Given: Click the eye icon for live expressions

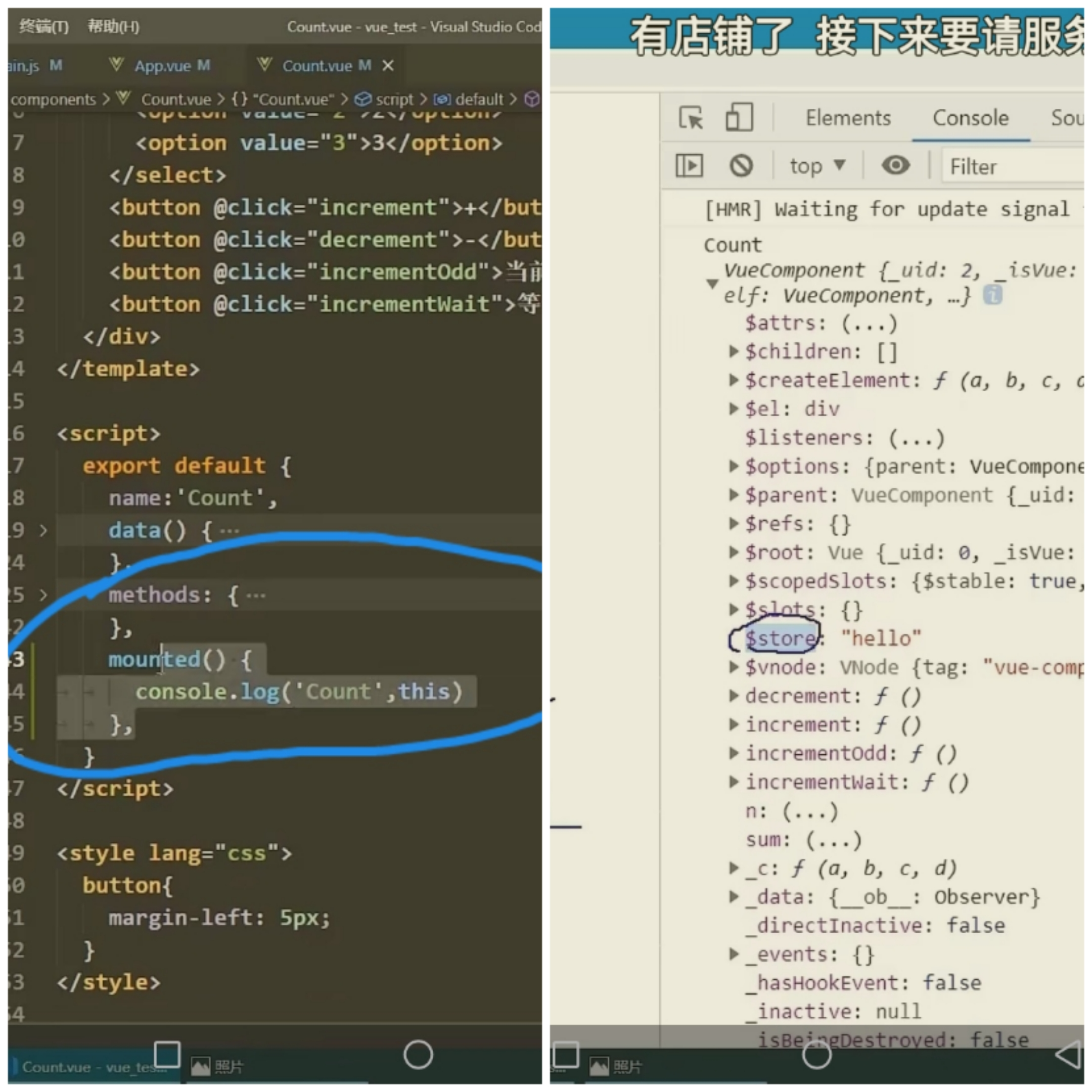Looking at the screenshot, I should [x=895, y=166].
